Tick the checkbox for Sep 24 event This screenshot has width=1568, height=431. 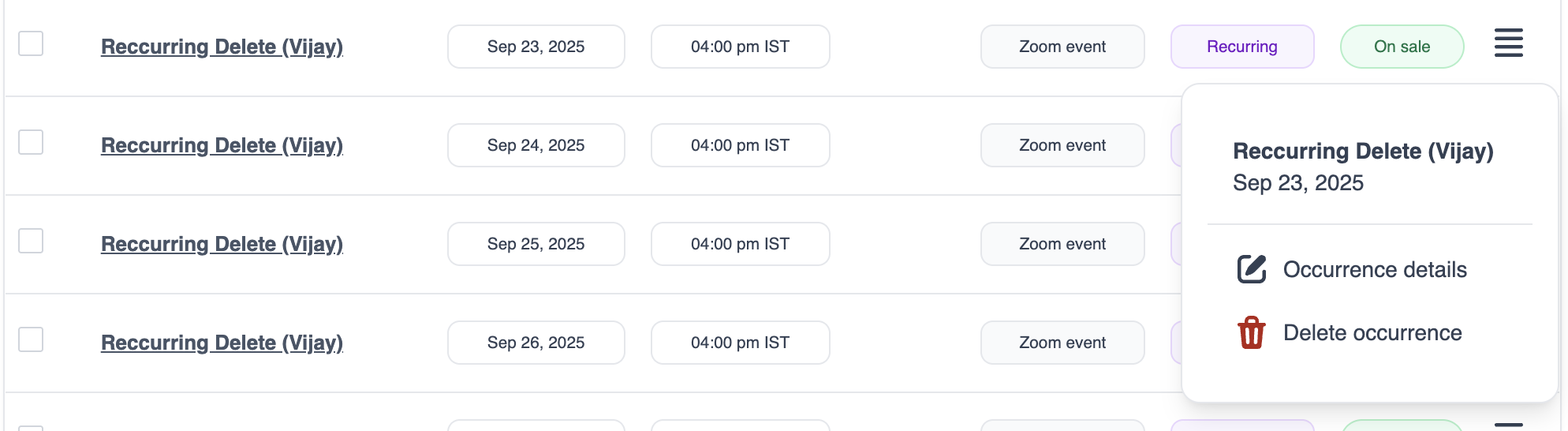[31, 142]
